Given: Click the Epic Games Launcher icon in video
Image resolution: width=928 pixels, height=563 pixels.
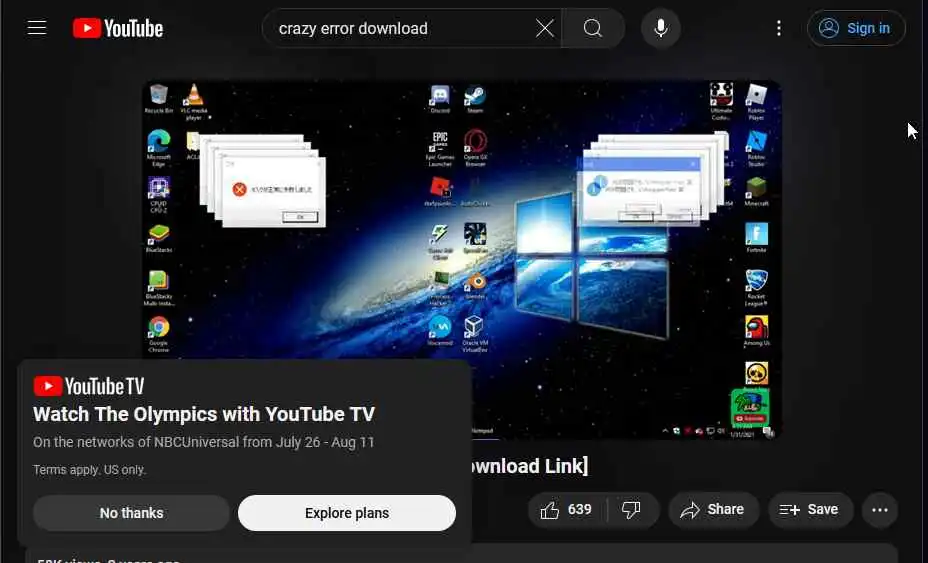Looking at the screenshot, I should (x=440, y=148).
